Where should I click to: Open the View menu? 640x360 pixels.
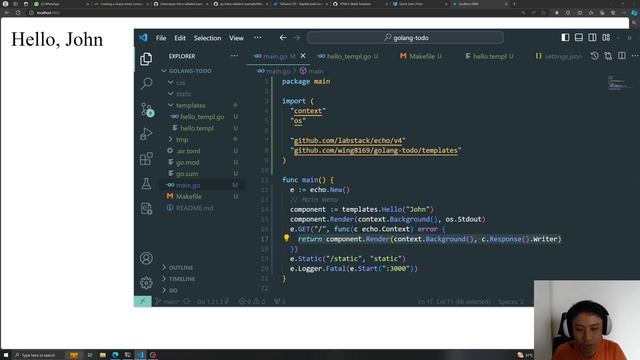coord(236,38)
